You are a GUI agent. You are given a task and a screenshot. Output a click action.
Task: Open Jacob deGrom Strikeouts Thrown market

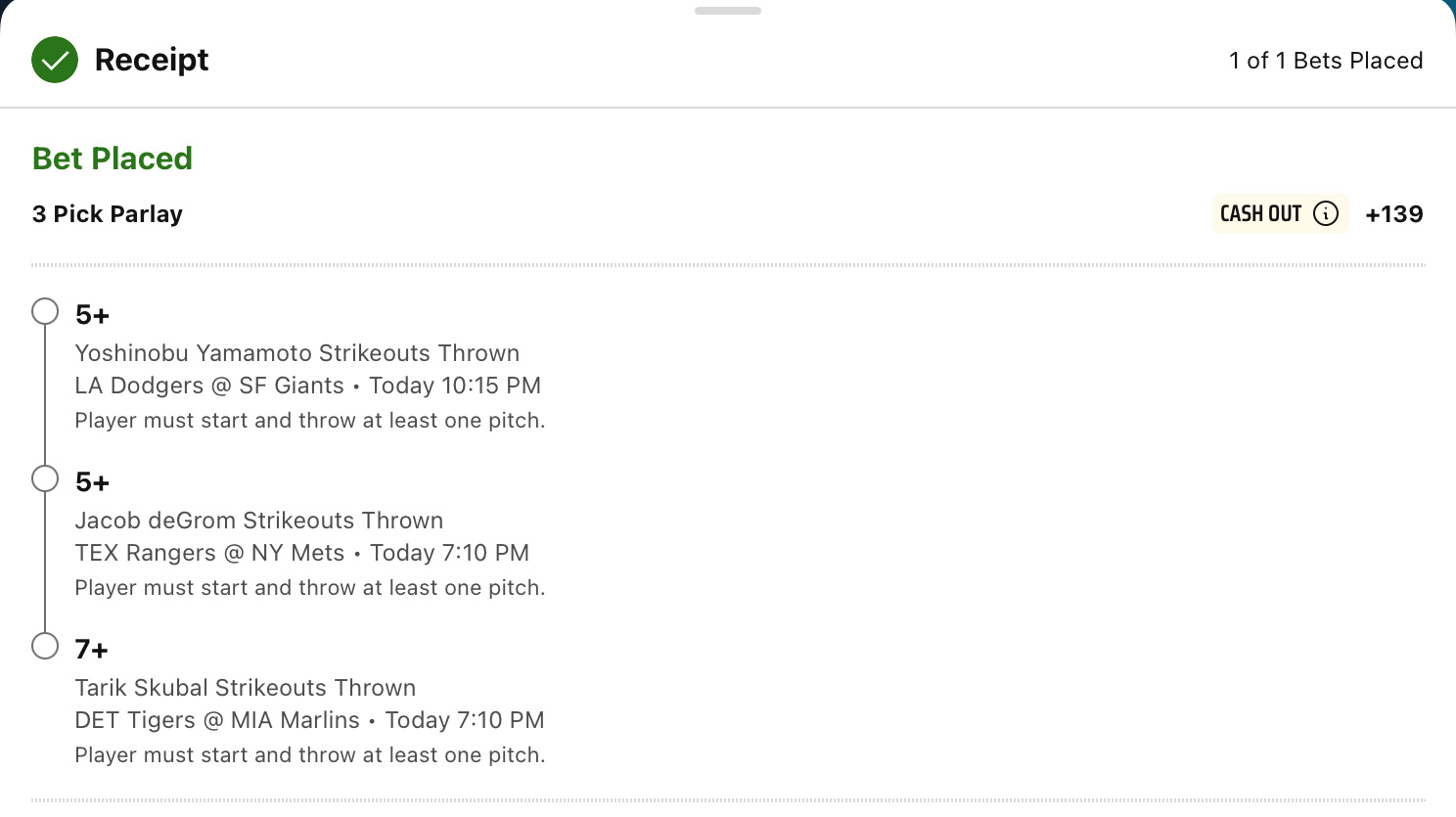click(259, 521)
